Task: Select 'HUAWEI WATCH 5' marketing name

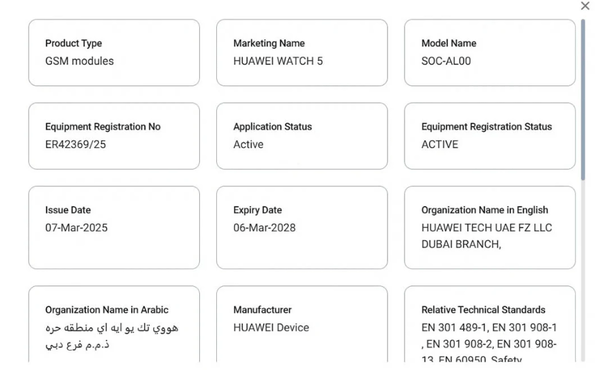Action: coord(278,61)
